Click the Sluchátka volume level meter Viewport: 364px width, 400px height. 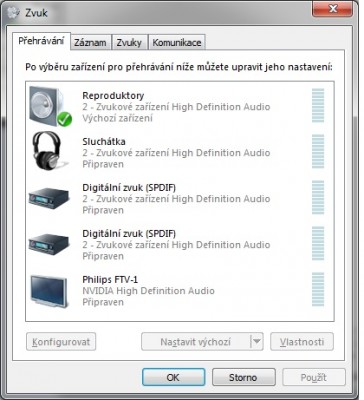318,151
